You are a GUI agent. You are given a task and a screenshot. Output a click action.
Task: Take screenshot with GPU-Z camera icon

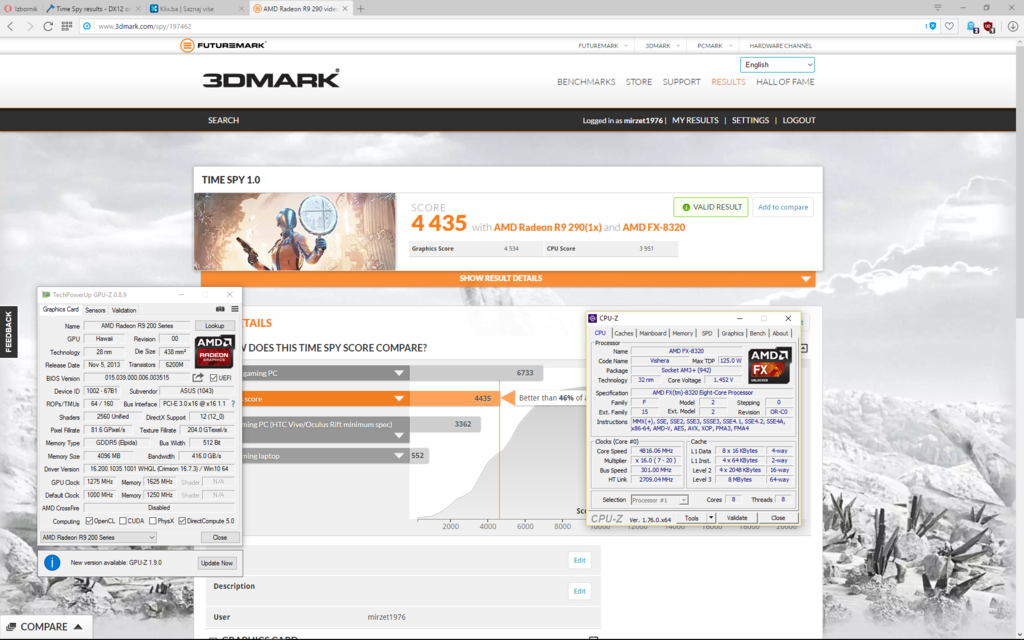click(x=220, y=310)
